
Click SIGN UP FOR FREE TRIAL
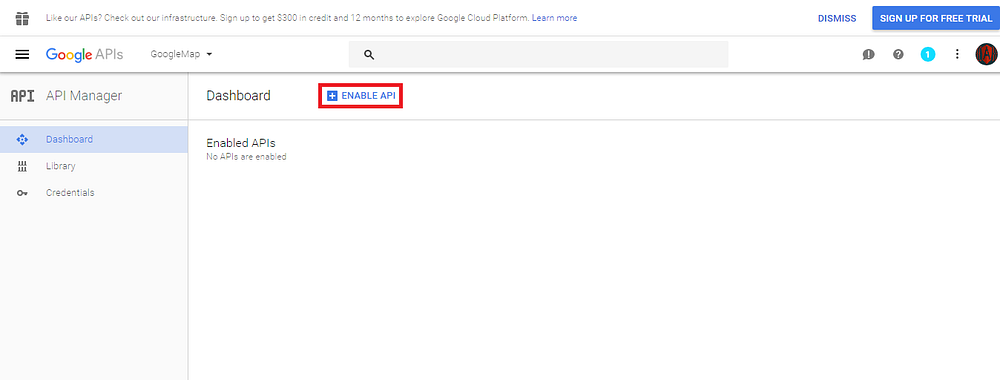936,18
